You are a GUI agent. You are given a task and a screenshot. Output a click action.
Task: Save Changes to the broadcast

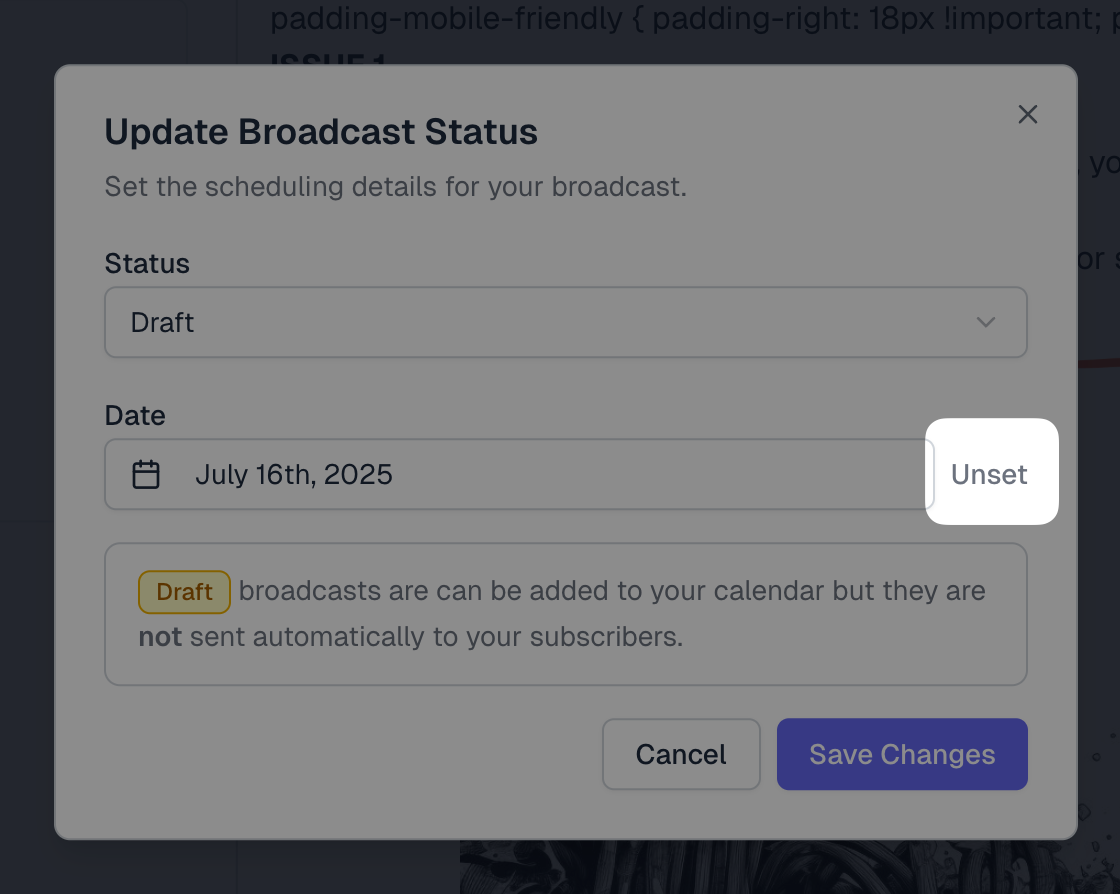tap(902, 754)
